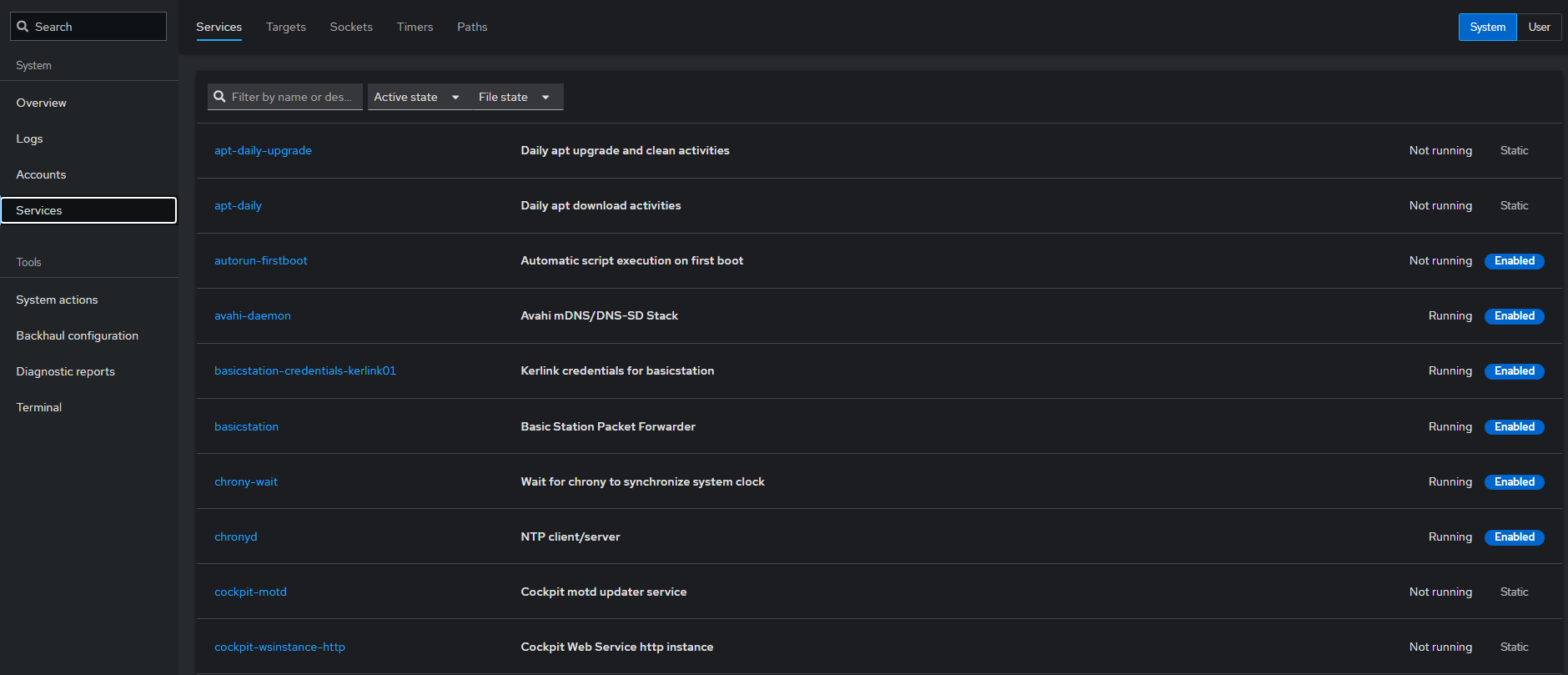The image size is (1568, 675).
Task: Click 'Avahi mDNS/DNS-SD Stack' description
Action: pyautogui.click(x=599, y=315)
